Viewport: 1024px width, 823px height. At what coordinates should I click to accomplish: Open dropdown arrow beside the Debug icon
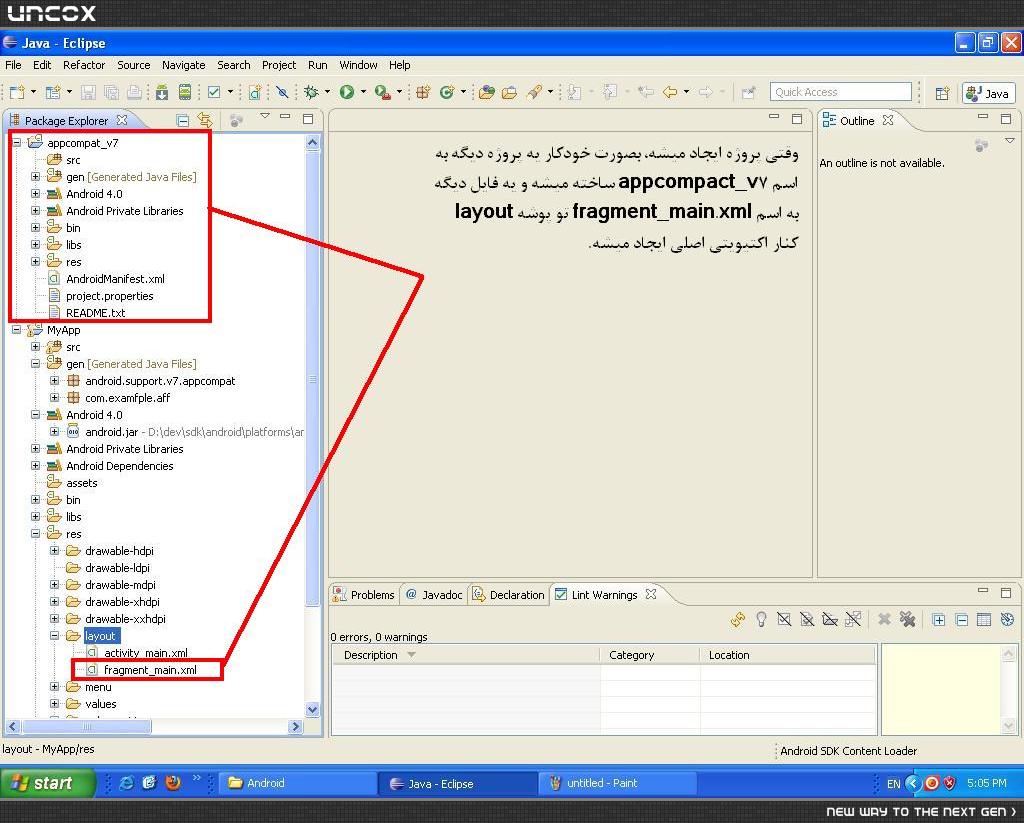click(327, 92)
